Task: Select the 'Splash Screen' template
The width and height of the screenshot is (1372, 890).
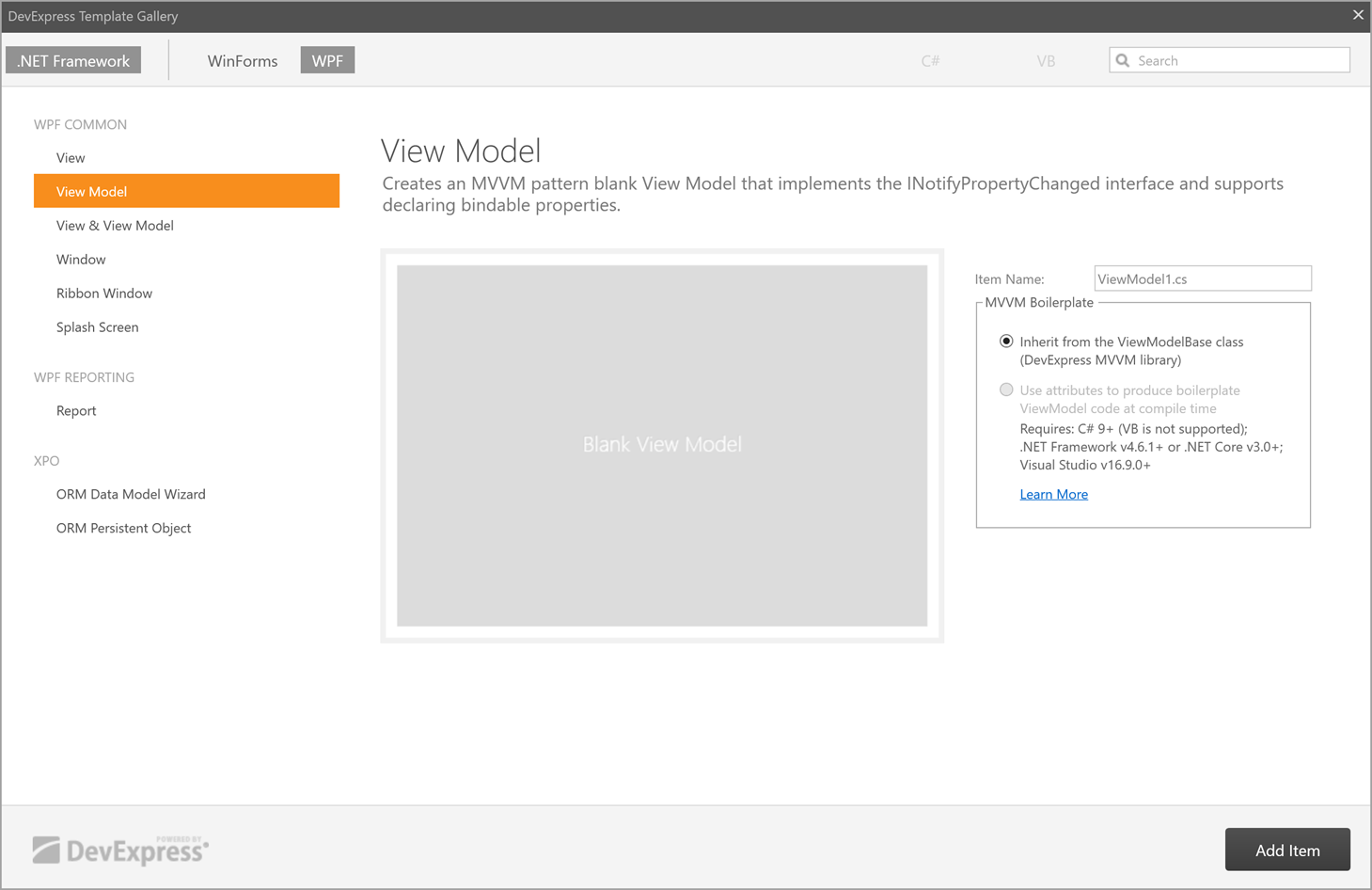Action: 98,326
